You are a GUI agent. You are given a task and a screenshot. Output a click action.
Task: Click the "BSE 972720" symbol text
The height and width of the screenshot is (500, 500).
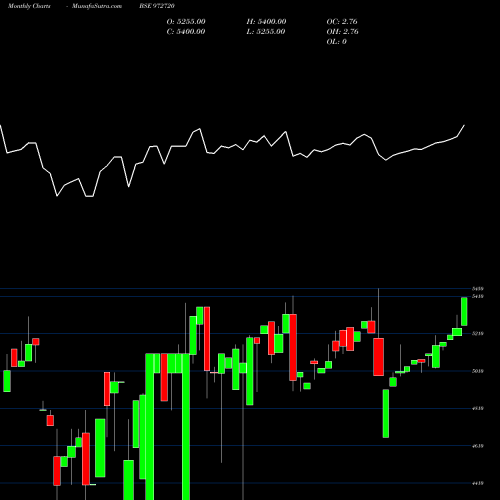tap(157, 6)
